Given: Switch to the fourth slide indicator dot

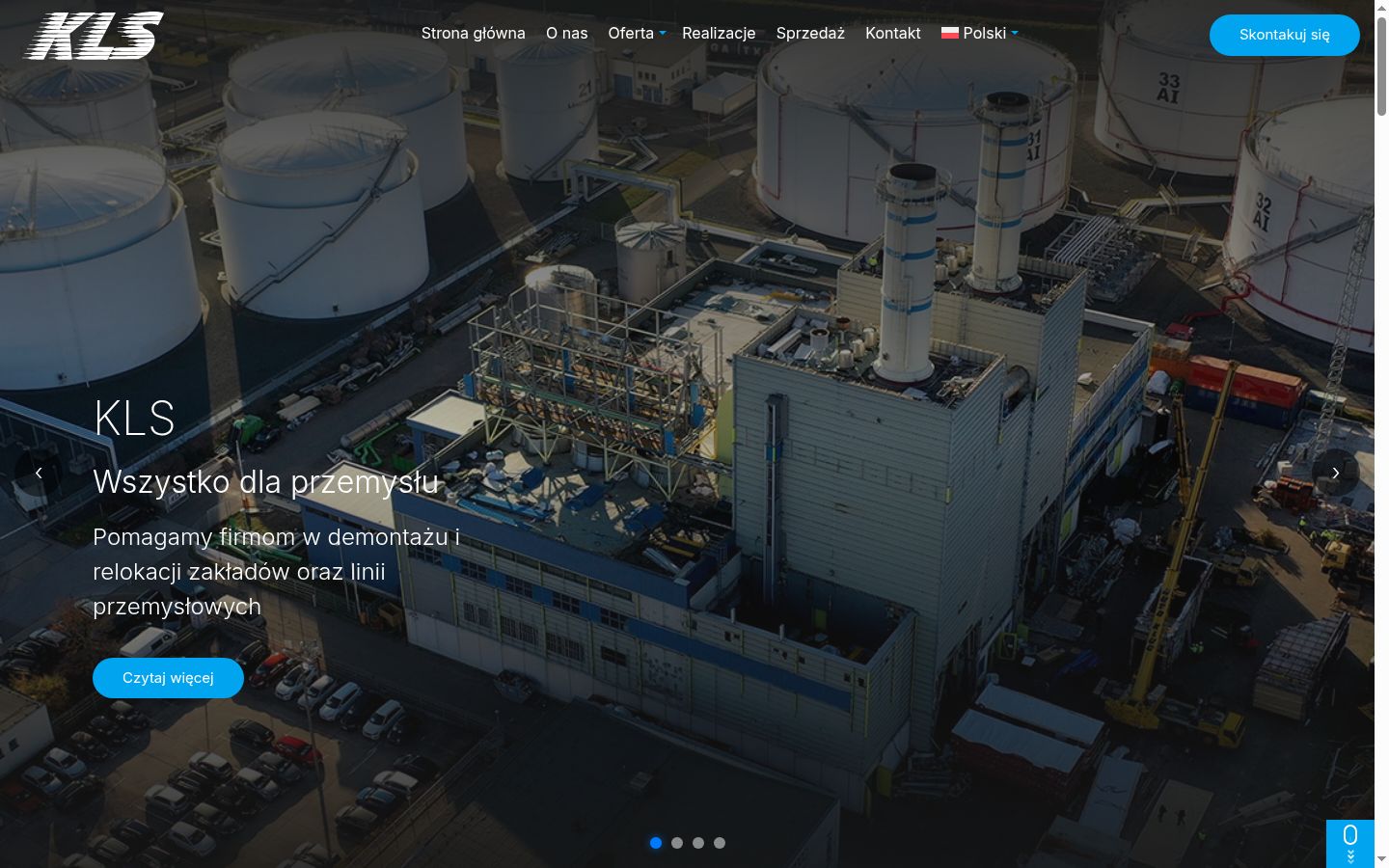Looking at the screenshot, I should point(720,843).
